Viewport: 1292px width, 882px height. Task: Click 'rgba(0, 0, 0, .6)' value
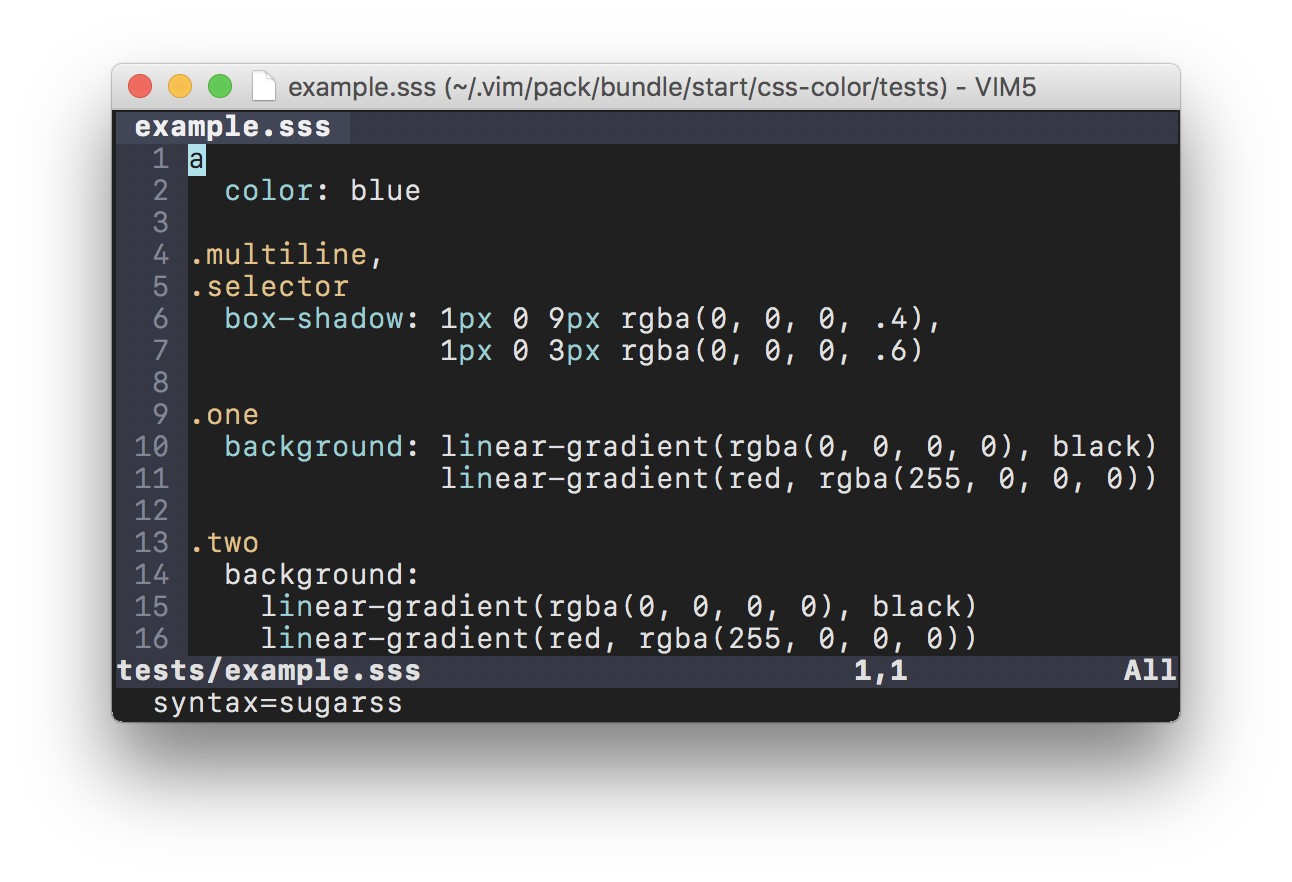click(x=772, y=351)
